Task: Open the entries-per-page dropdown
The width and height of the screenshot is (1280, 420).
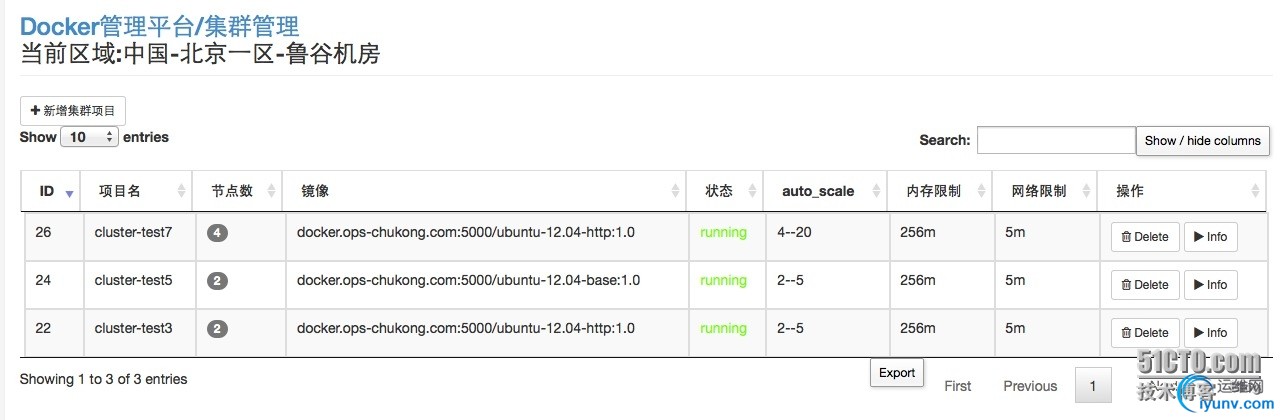Action: click(90, 137)
